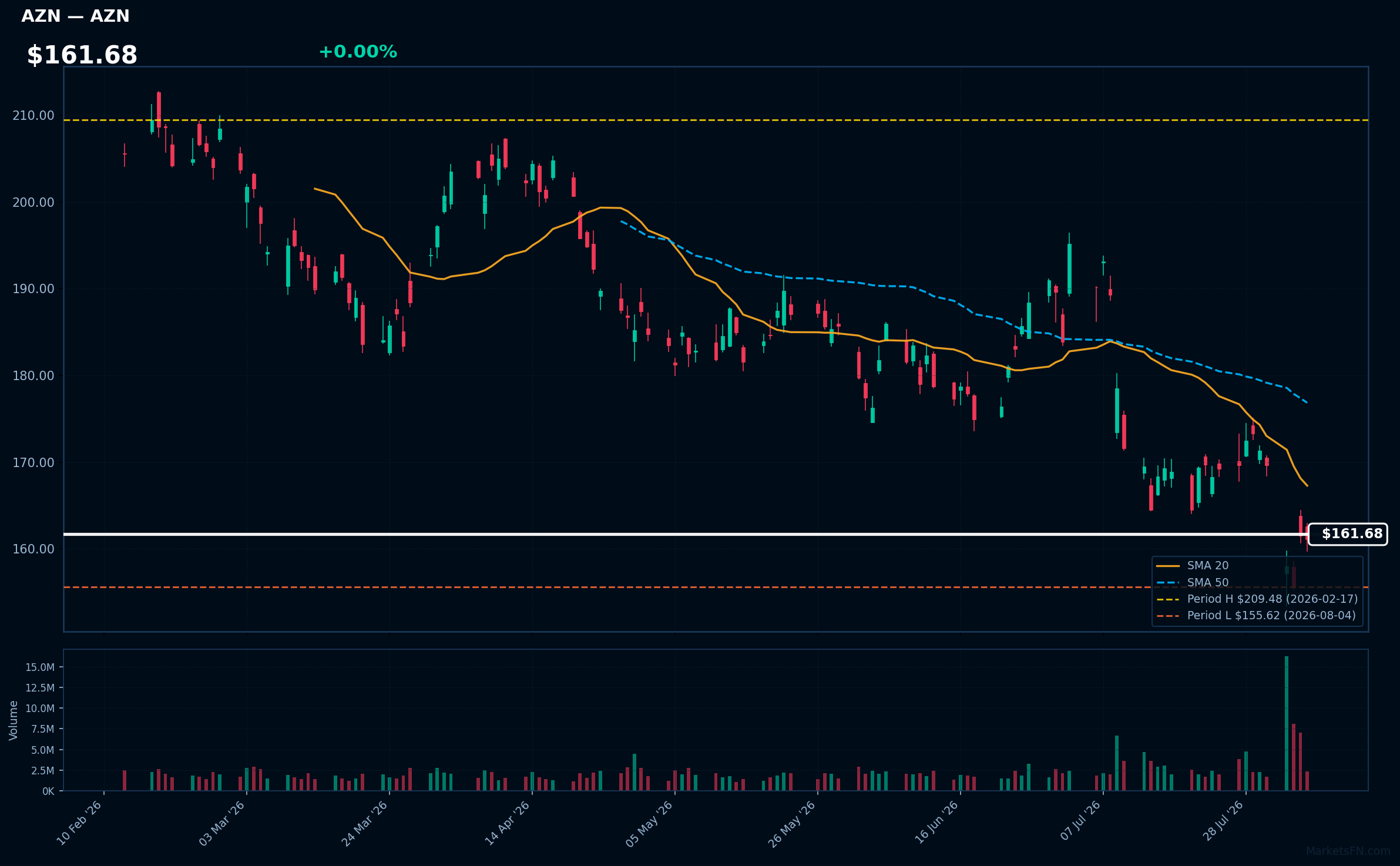Click the 15.0M volume axis label
Image resolution: width=1400 pixels, height=866 pixels.
pyautogui.click(x=40, y=667)
